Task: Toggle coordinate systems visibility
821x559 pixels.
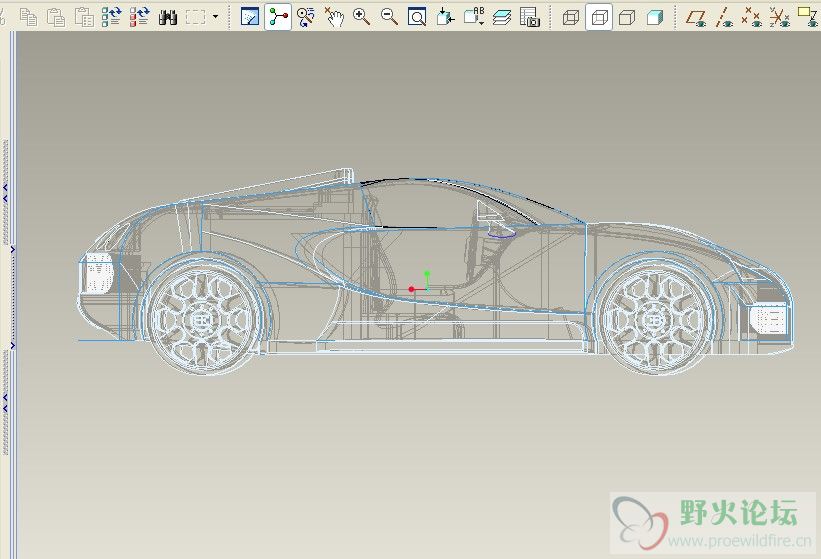Action: (780, 18)
